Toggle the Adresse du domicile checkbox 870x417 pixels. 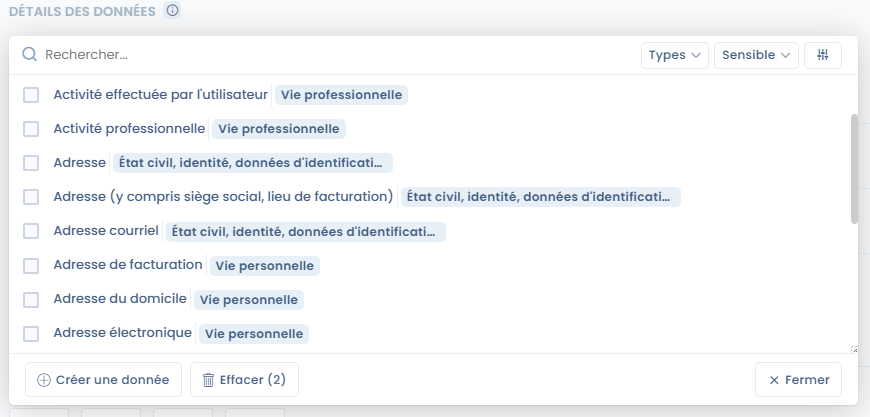click(x=31, y=299)
